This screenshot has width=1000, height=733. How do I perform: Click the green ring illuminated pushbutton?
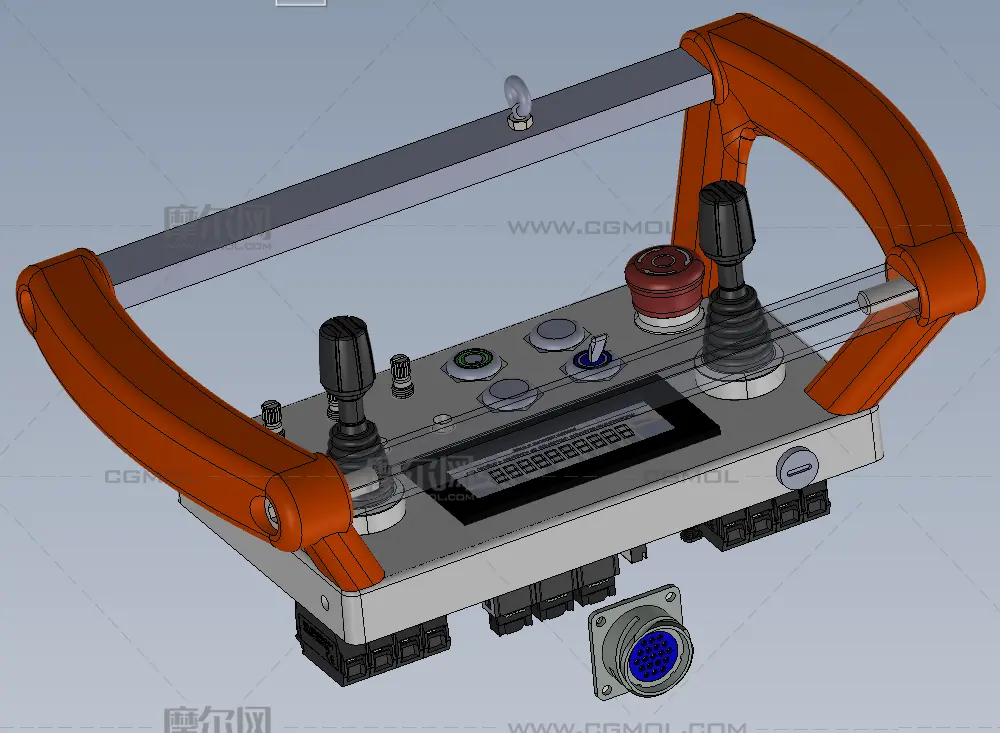click(x=470, y=362)
